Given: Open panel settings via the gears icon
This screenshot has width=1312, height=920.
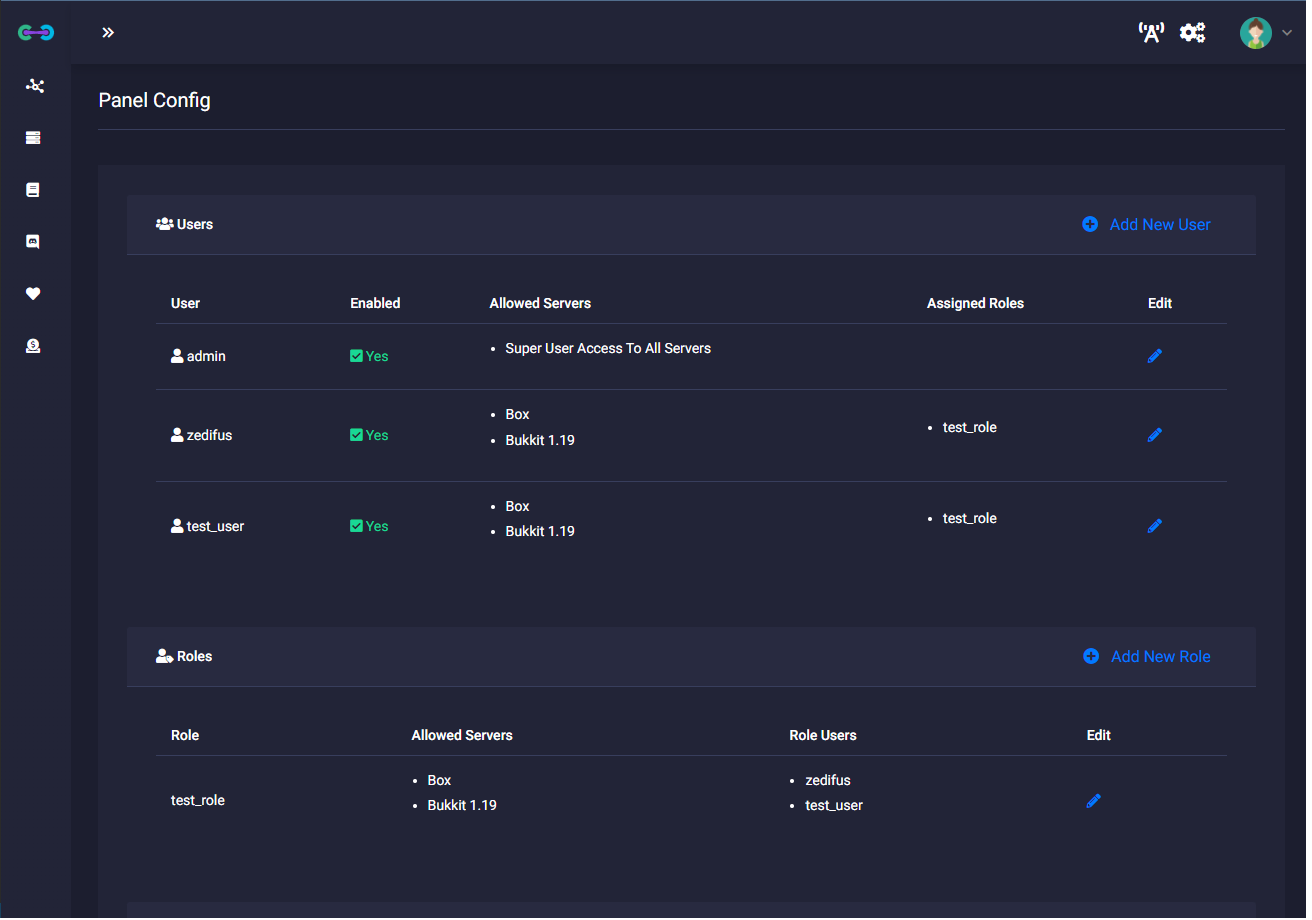Looking at the screenshot, I should pyautogui.click(x=1192, y=33).
